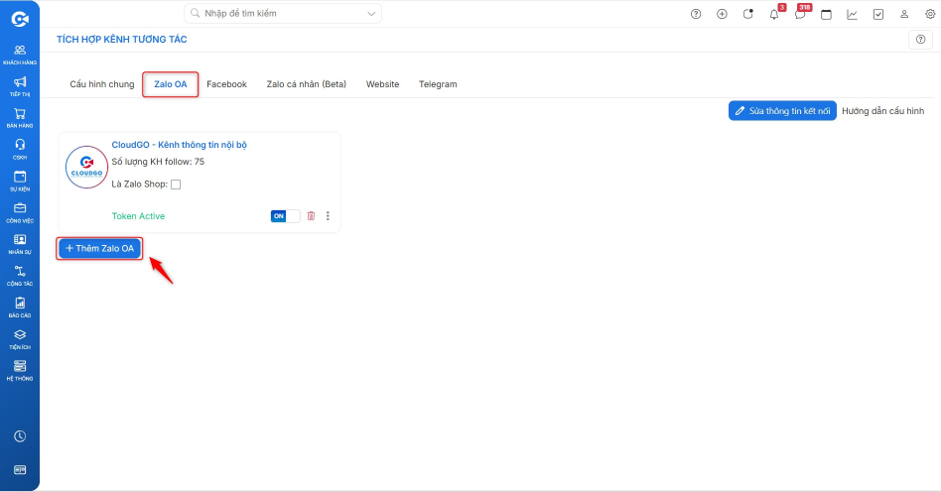Click the Tích hợp kênh tương tác title
This screenshot has width=941, height=492.
click(x=122, y=40)
